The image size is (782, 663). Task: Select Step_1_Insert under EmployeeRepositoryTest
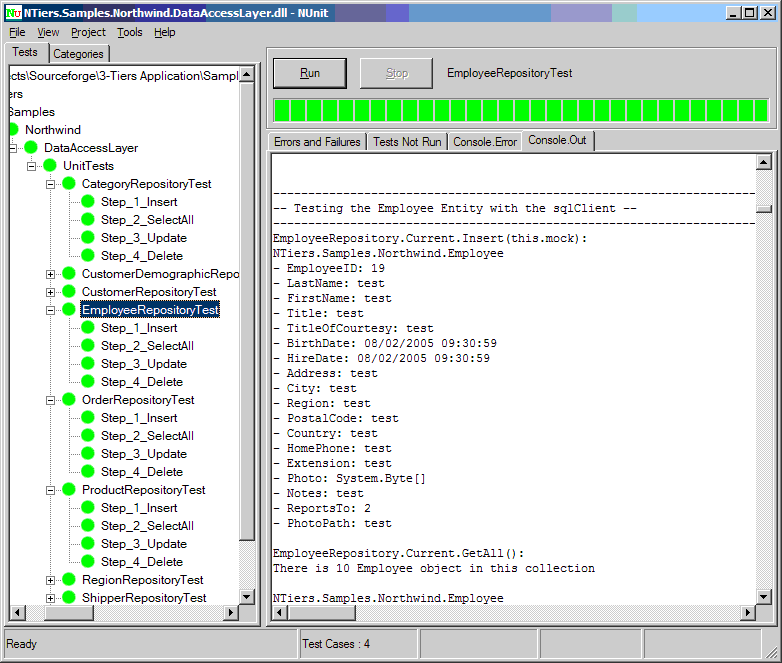pyautogui.click(x=139, y=328)
